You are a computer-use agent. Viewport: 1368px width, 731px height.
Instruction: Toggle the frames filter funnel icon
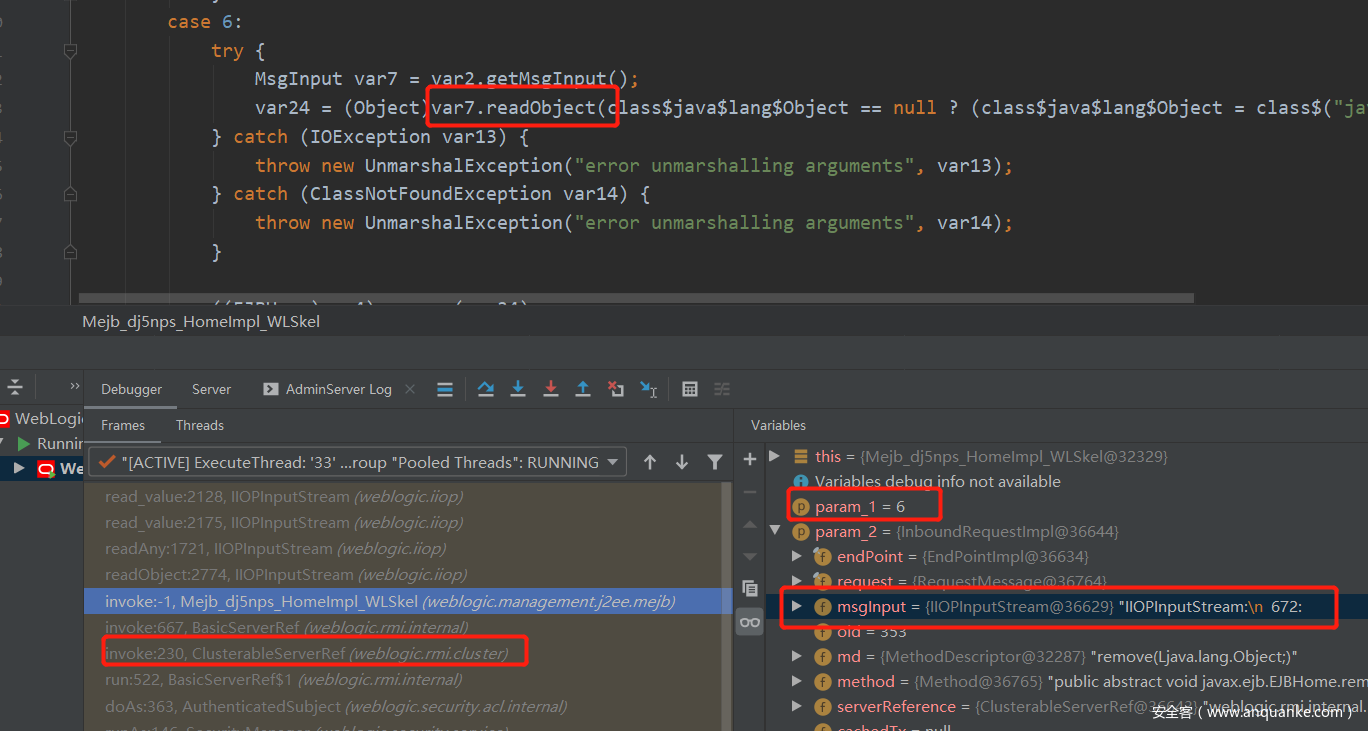point(715,462)
